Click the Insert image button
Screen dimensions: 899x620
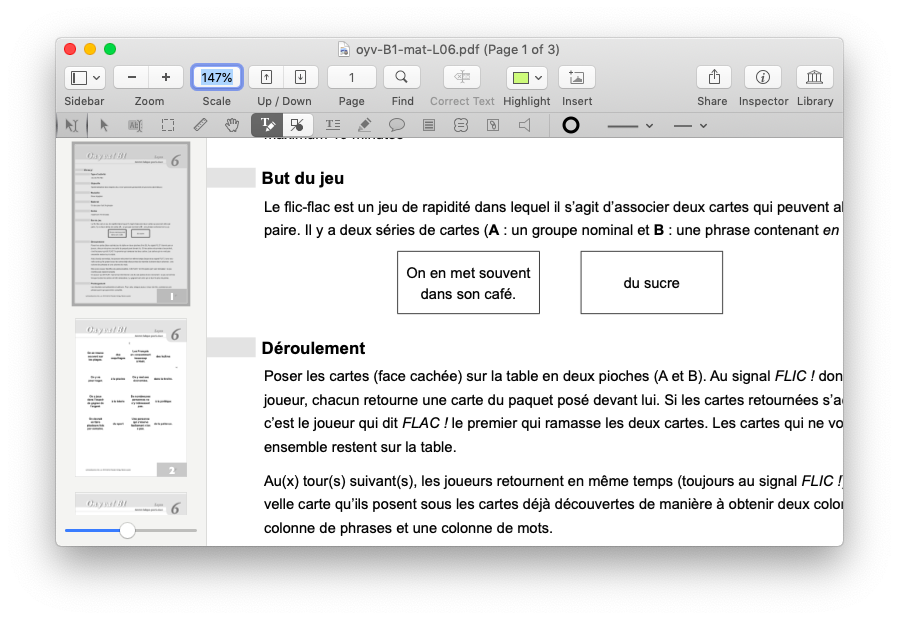coord(577,77)
